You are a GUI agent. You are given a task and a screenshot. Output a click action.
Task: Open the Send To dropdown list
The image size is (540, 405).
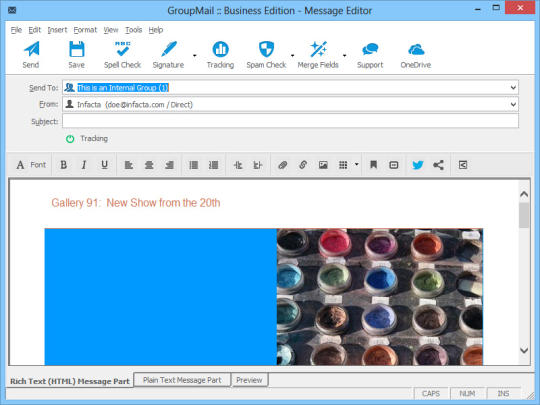[513, 87]
